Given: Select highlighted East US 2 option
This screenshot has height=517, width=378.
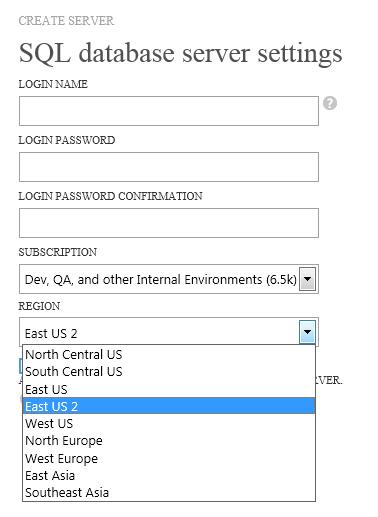Looking at the screenshot, I should pos(169,406).
